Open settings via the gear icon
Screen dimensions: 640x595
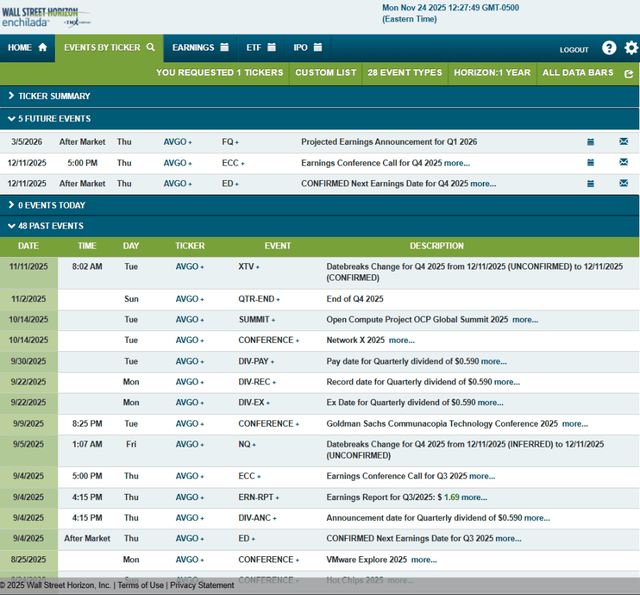coord(630,48)
